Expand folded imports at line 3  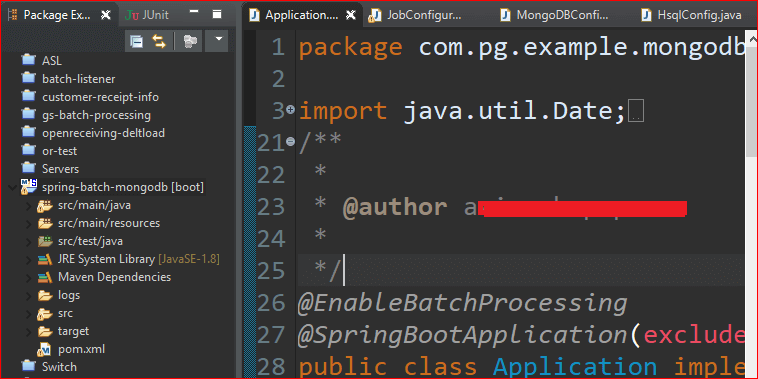pyautogui.click(x=291, y=110)
